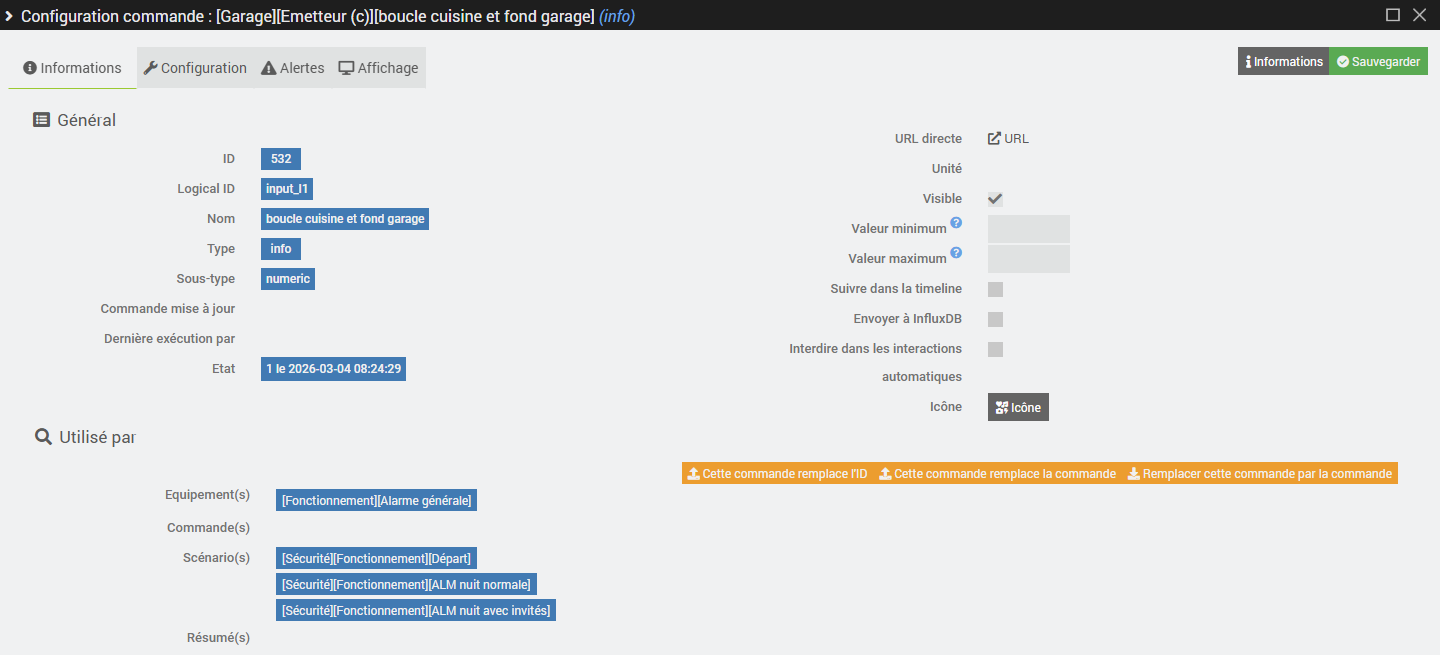
Task: Click Cette commande remplace l'ID button
Action: [777, 474]
